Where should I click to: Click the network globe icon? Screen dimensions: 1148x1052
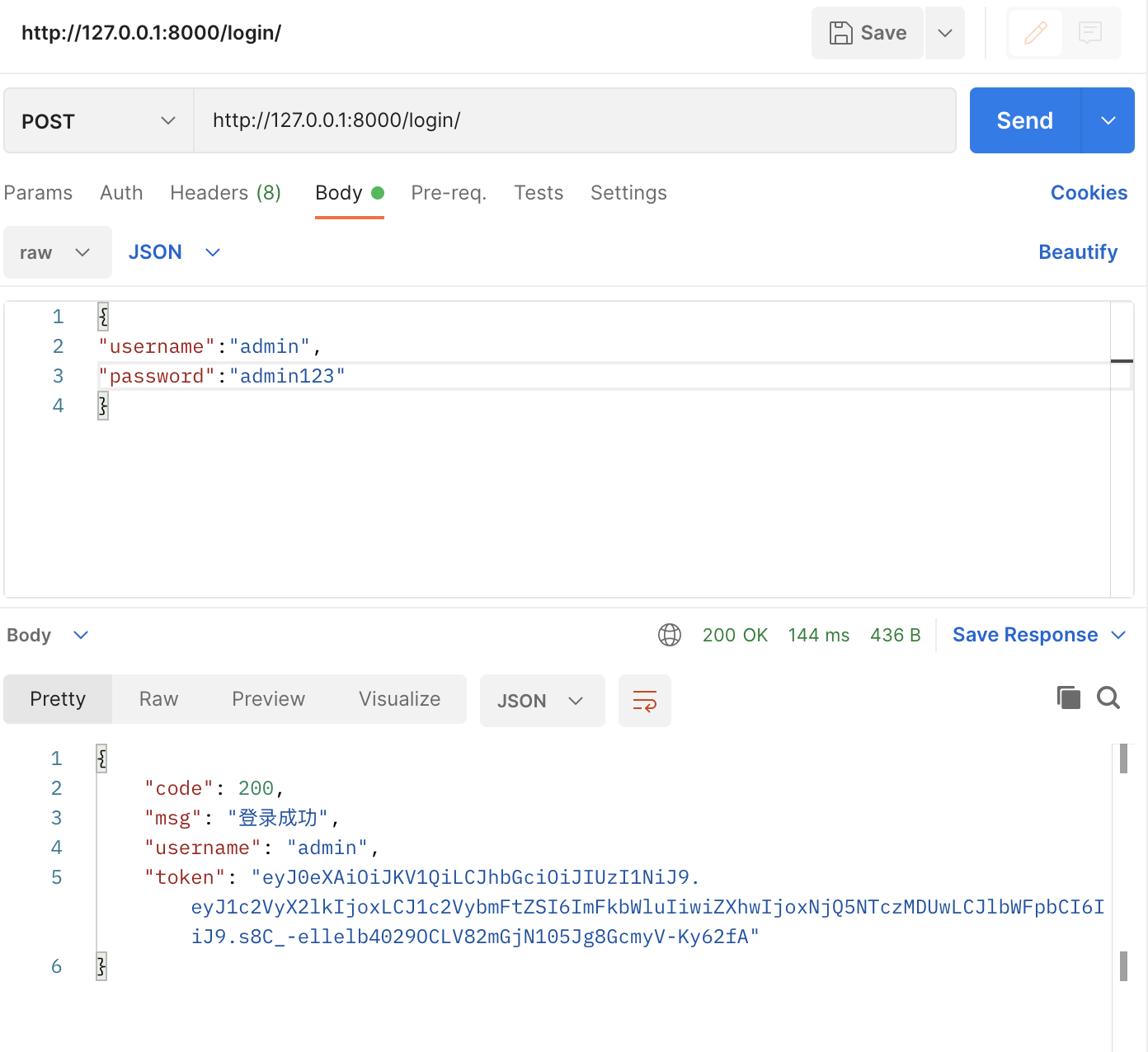click(x=670, y=635)
